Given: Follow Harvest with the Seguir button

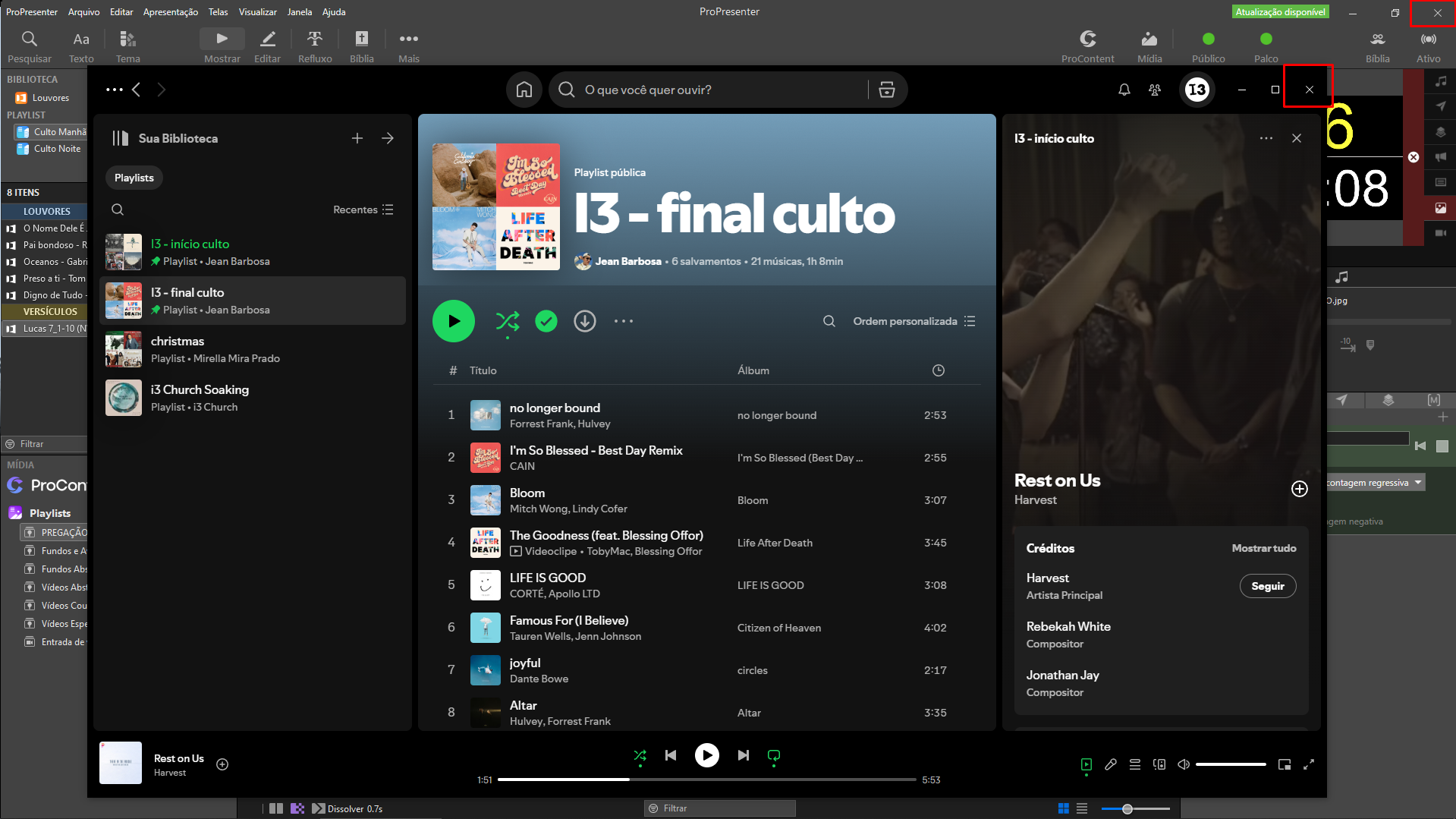Looking at the screenshot, I should coord(1267,586).
